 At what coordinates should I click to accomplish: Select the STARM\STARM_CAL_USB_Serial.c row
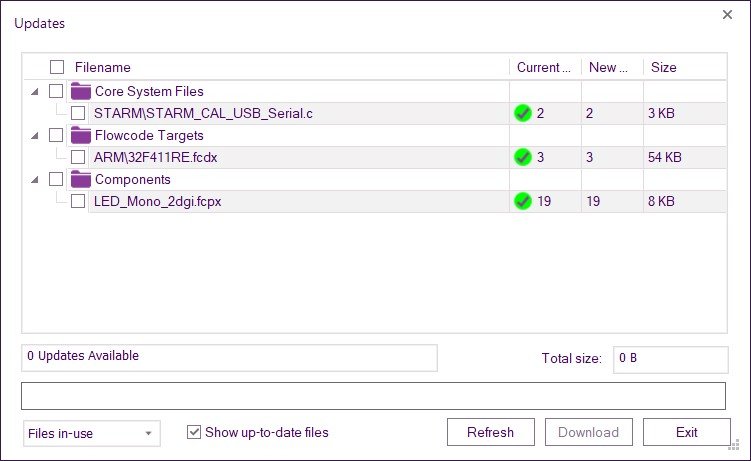(407, 113)
